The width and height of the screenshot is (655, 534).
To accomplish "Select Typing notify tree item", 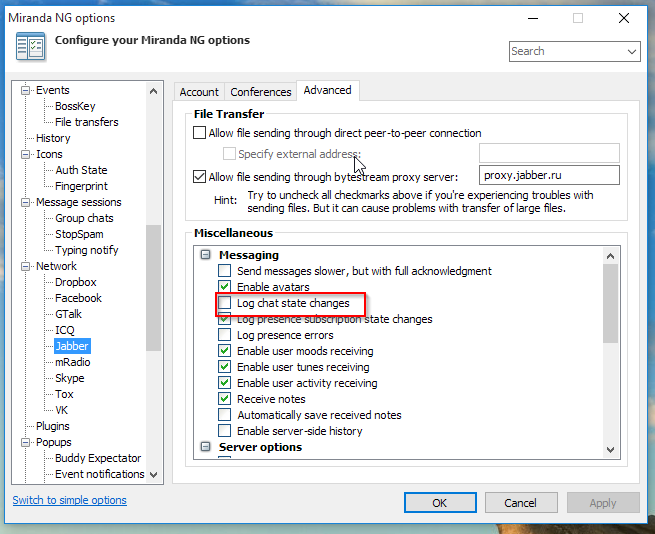I will point(87,250).
